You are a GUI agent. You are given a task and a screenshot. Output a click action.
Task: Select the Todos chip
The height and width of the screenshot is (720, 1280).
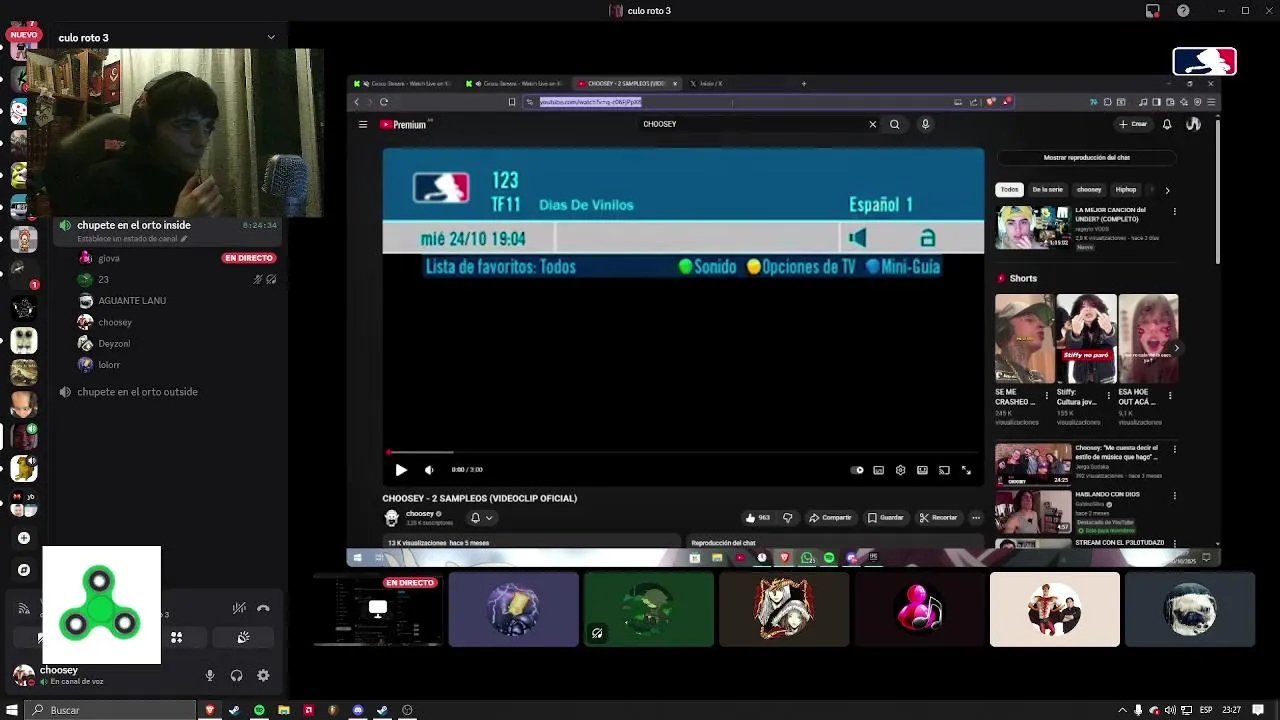(1010, 190)
